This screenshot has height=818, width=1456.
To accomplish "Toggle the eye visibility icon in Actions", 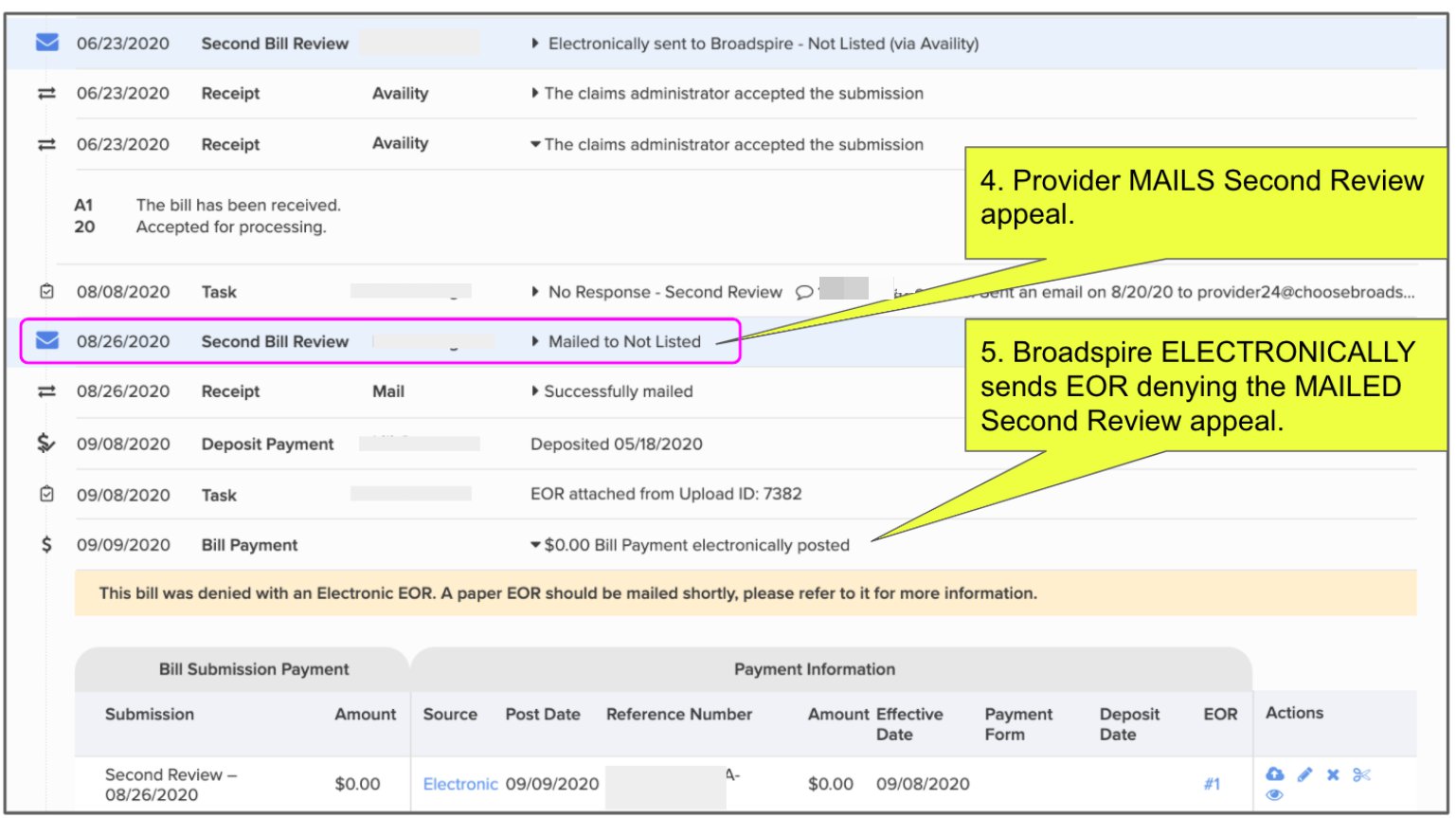I will click(1275, 795).
